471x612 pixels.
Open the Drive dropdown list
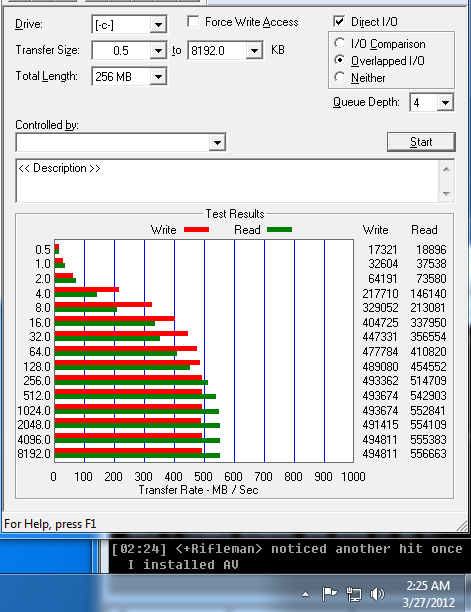[158, 25]
